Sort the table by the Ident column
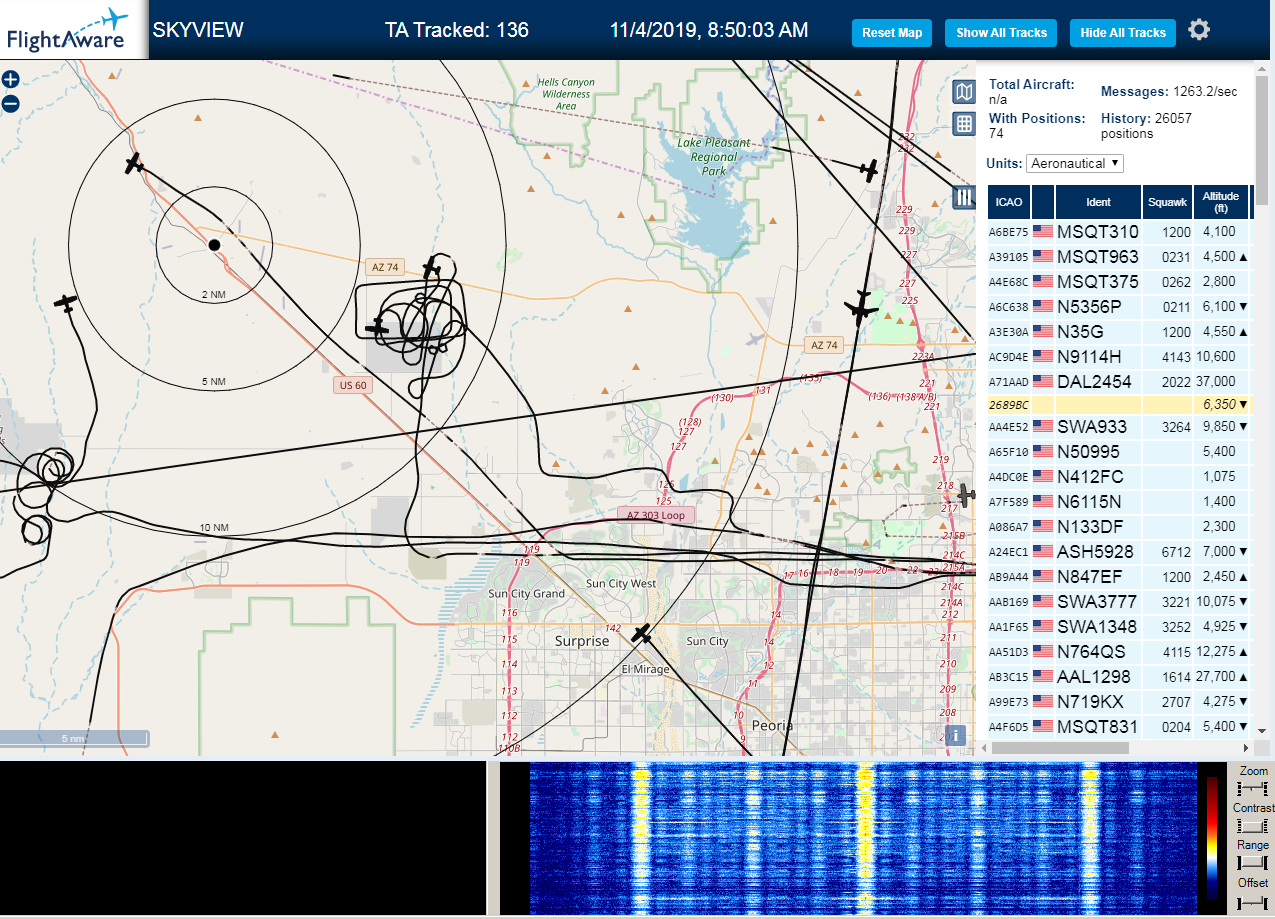This screenshot has height=919, width=1275. click(x=1098, y=202)
